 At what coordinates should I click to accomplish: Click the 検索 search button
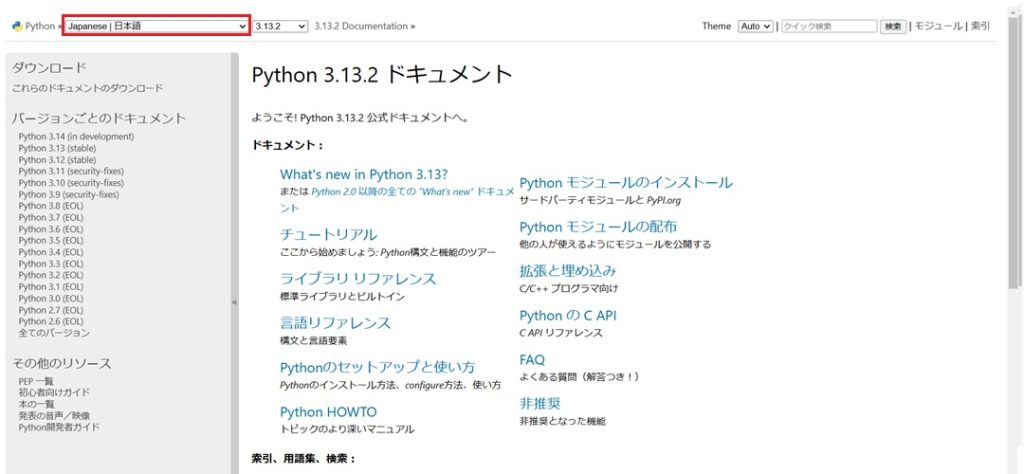(893, 26)
